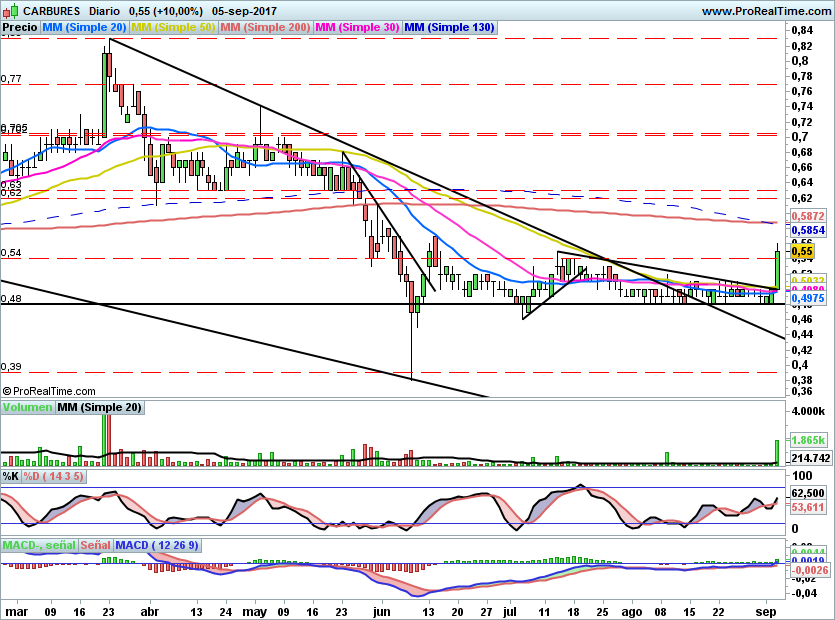
Task: Click the 0,5872 moving average value tag
Action: coord(808,216)
